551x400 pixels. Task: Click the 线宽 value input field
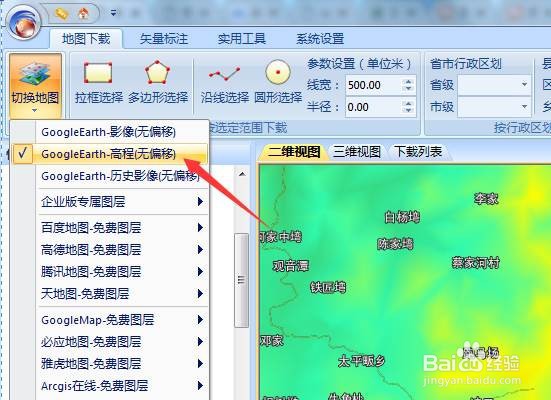tap(373, 85)
